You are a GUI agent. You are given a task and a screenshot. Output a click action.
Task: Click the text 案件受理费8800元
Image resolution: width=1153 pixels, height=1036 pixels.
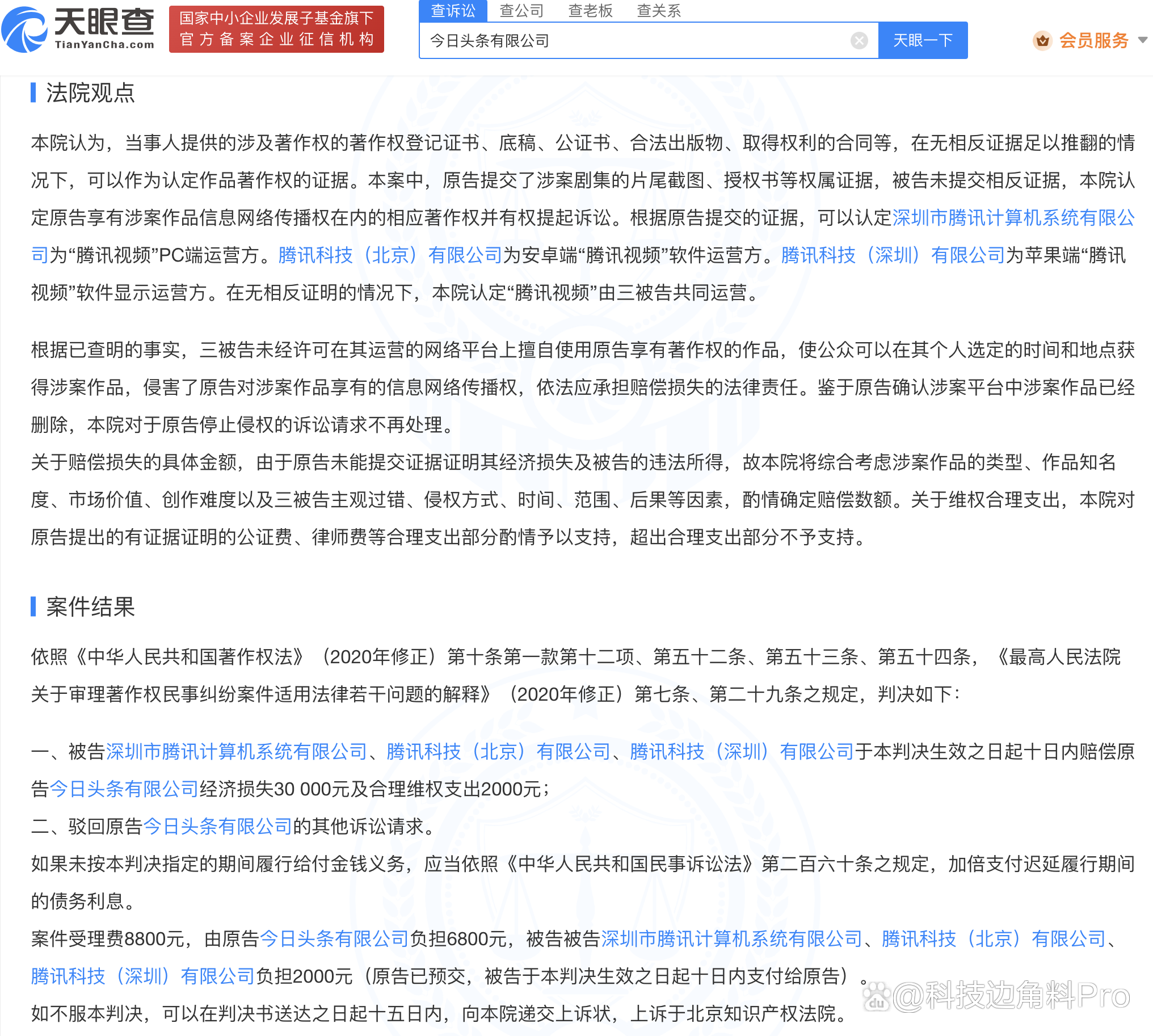(108, 938)
